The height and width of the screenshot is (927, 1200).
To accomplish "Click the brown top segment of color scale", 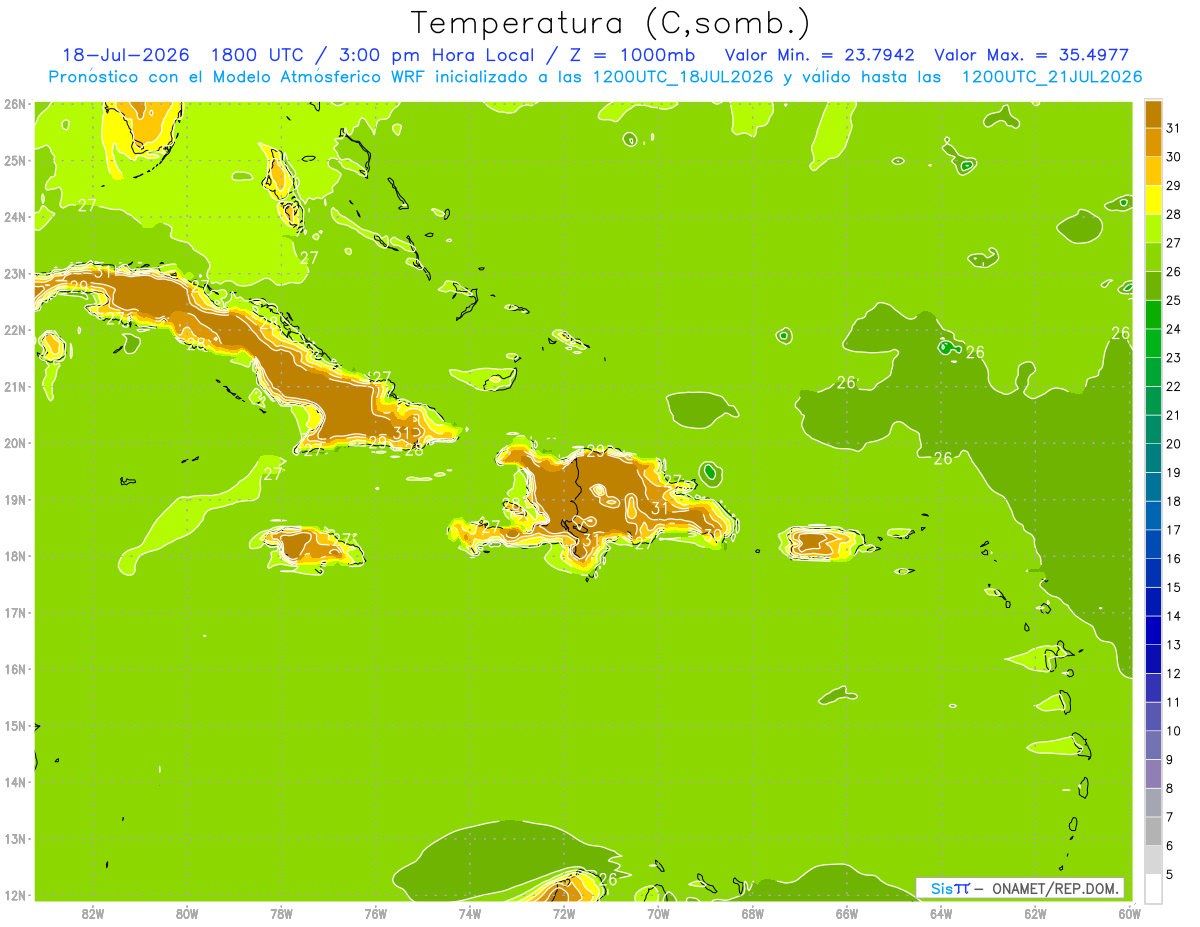I will point(1153,113).
